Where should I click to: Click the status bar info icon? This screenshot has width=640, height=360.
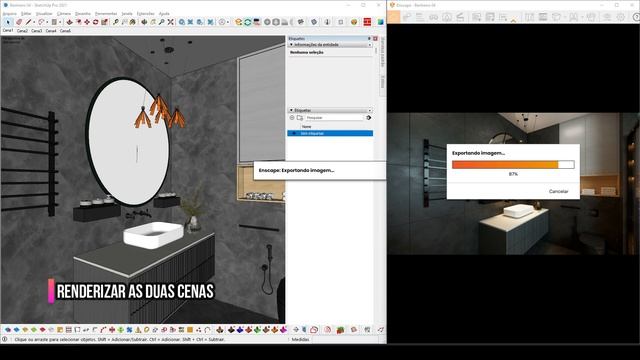click(4, 339)
